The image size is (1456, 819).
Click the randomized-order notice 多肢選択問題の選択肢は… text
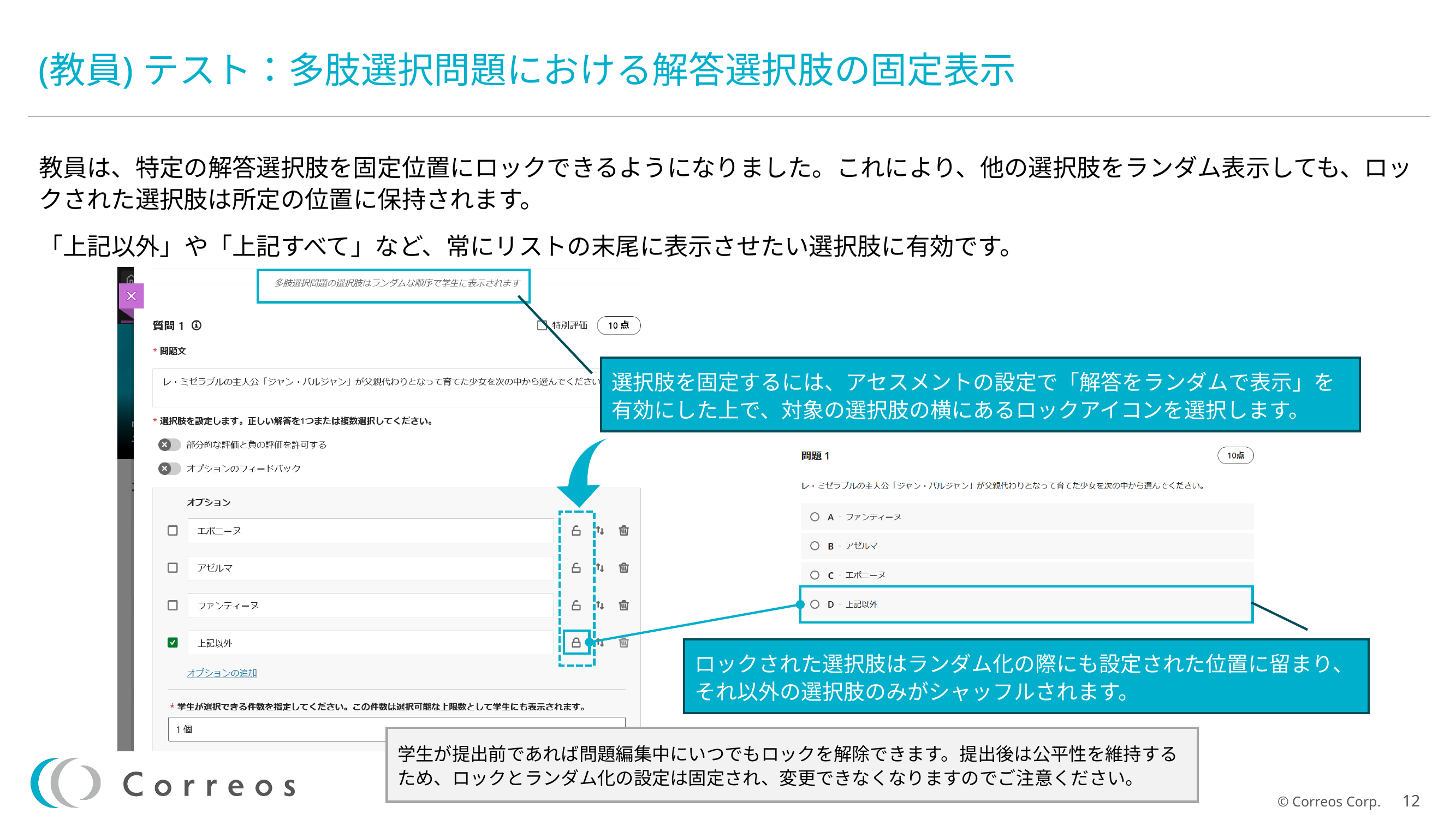(397, 283)
